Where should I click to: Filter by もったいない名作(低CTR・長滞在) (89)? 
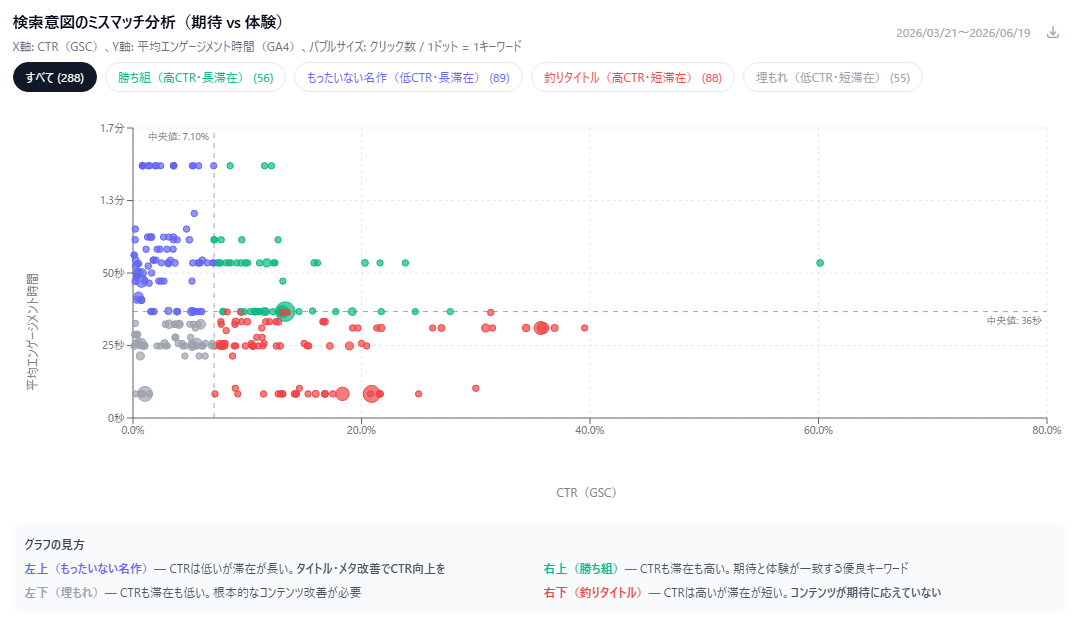[x=408, y=78]
